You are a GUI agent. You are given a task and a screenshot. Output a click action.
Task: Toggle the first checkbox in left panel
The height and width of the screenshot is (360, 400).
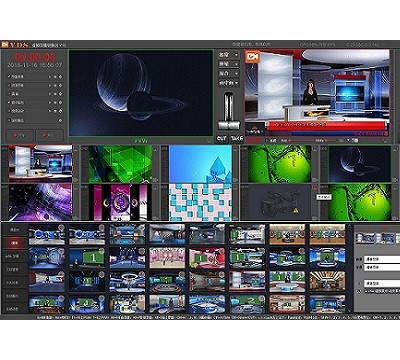(9, 76)
